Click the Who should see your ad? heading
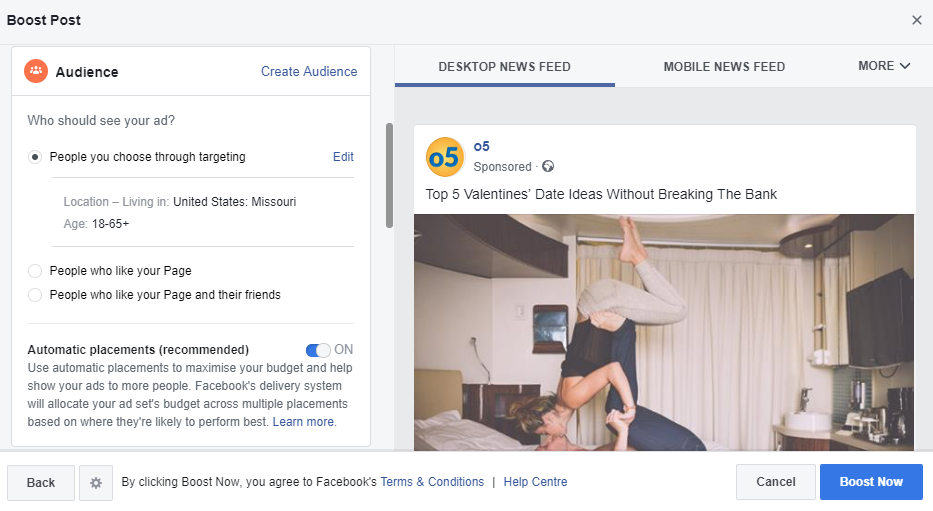This screenshot has width=933, height=511. click(101, 121)
